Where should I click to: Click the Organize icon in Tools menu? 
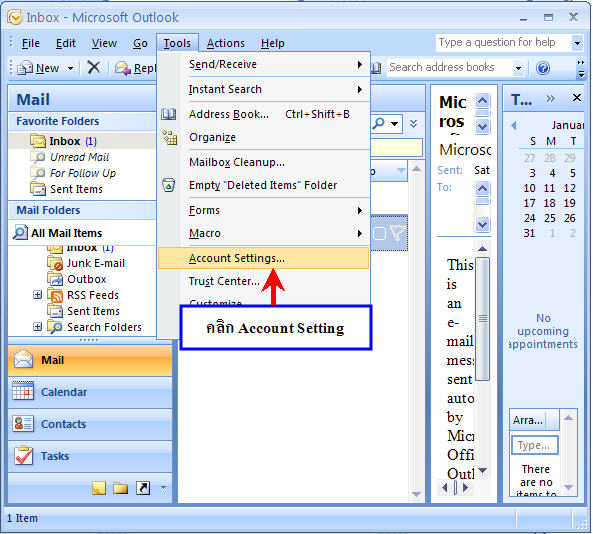[x=169, y=137]
